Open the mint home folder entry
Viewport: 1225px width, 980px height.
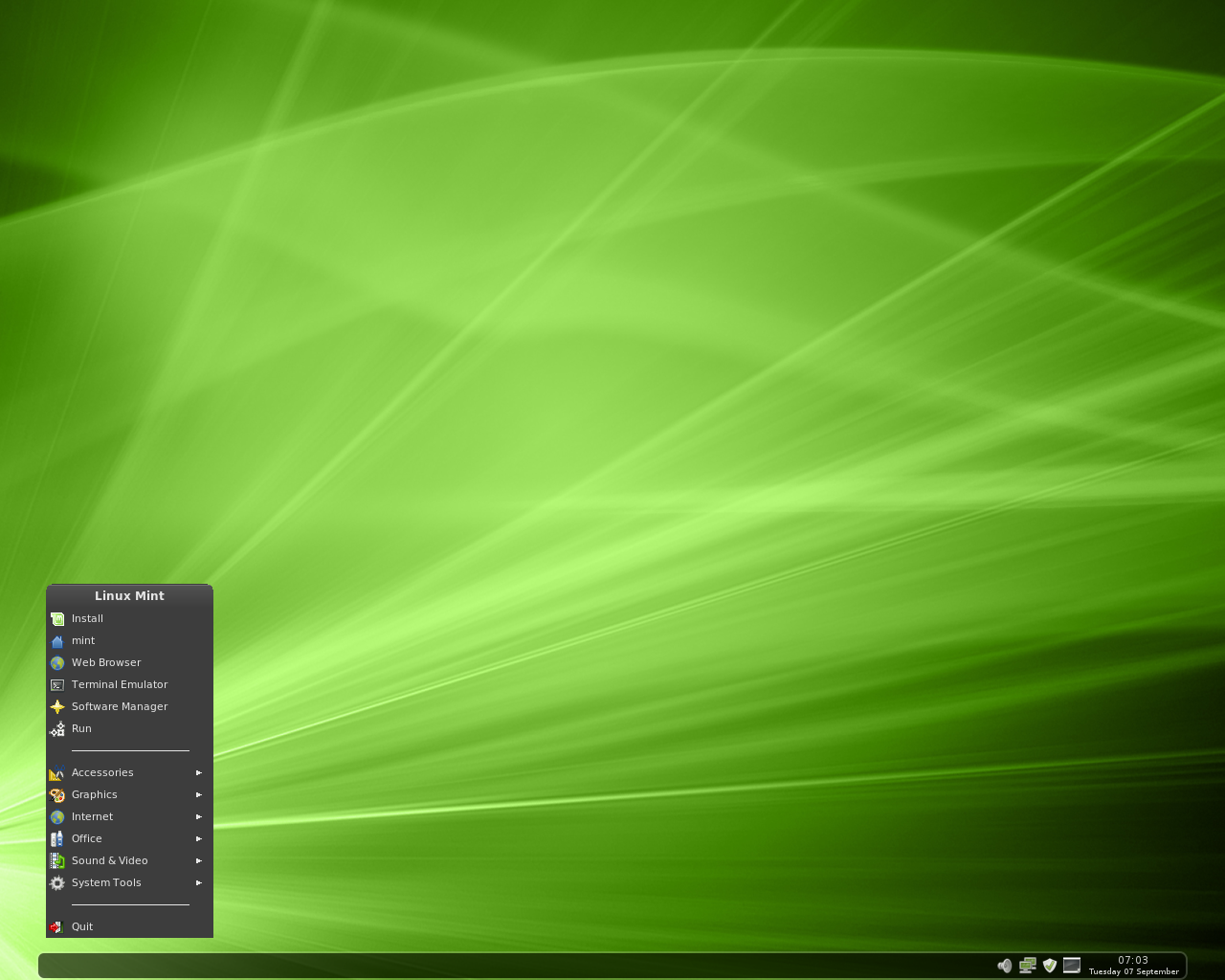[x=129, y=641]
